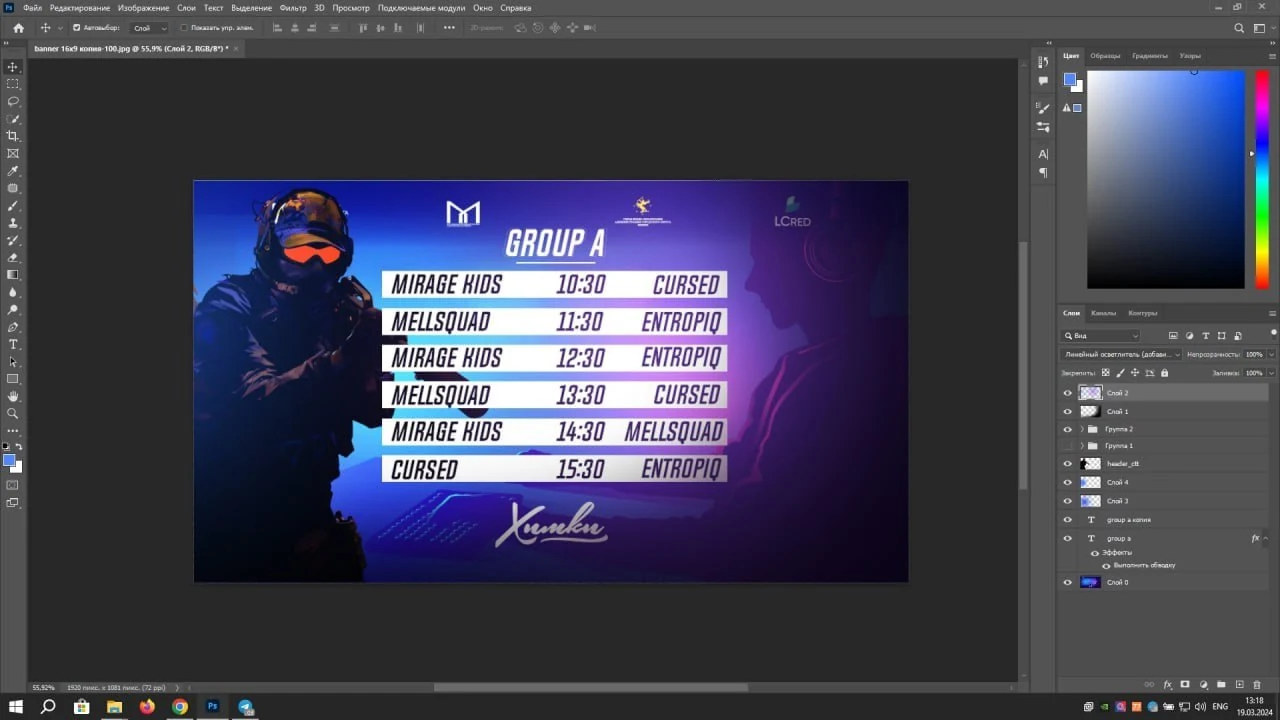Image resolution: width=1280 pixels, height=720 pixels.
Task: Show hidden Группа 1 via visibility box
Action: click(x=1067, y=446)
